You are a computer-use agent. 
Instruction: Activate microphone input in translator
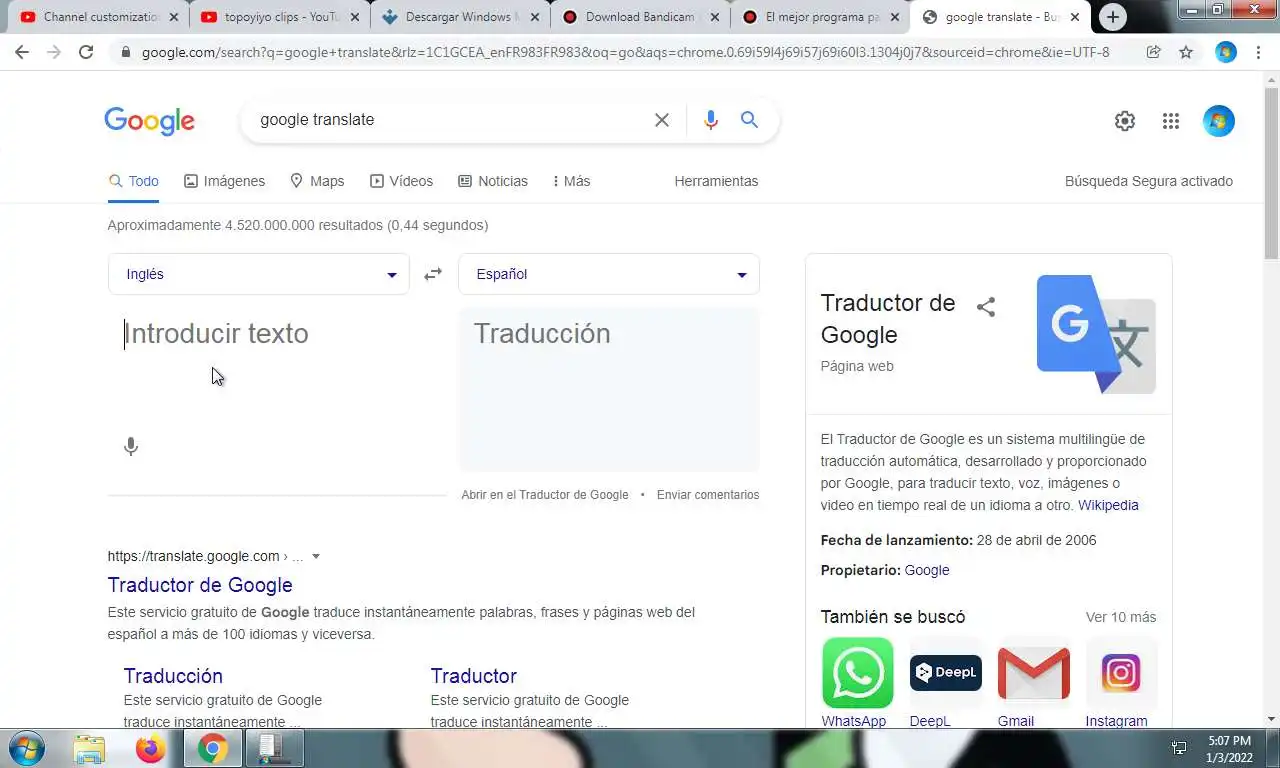pyautogui.click(x=131, y=447)
